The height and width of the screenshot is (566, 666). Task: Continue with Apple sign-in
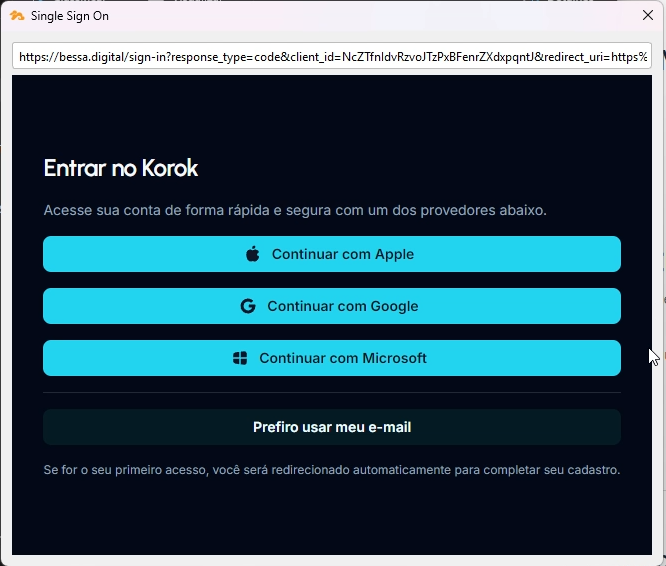332,254
